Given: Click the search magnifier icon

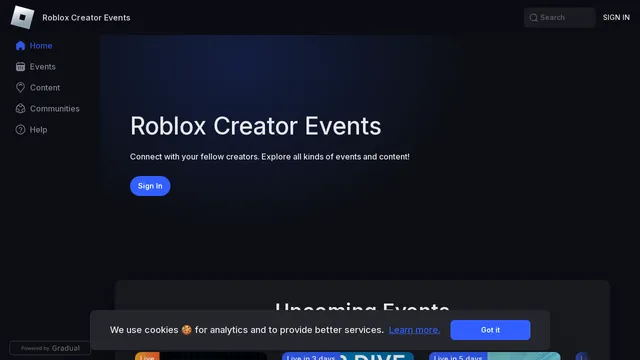Looking at the screenshot, I should [x=533, y=18].
